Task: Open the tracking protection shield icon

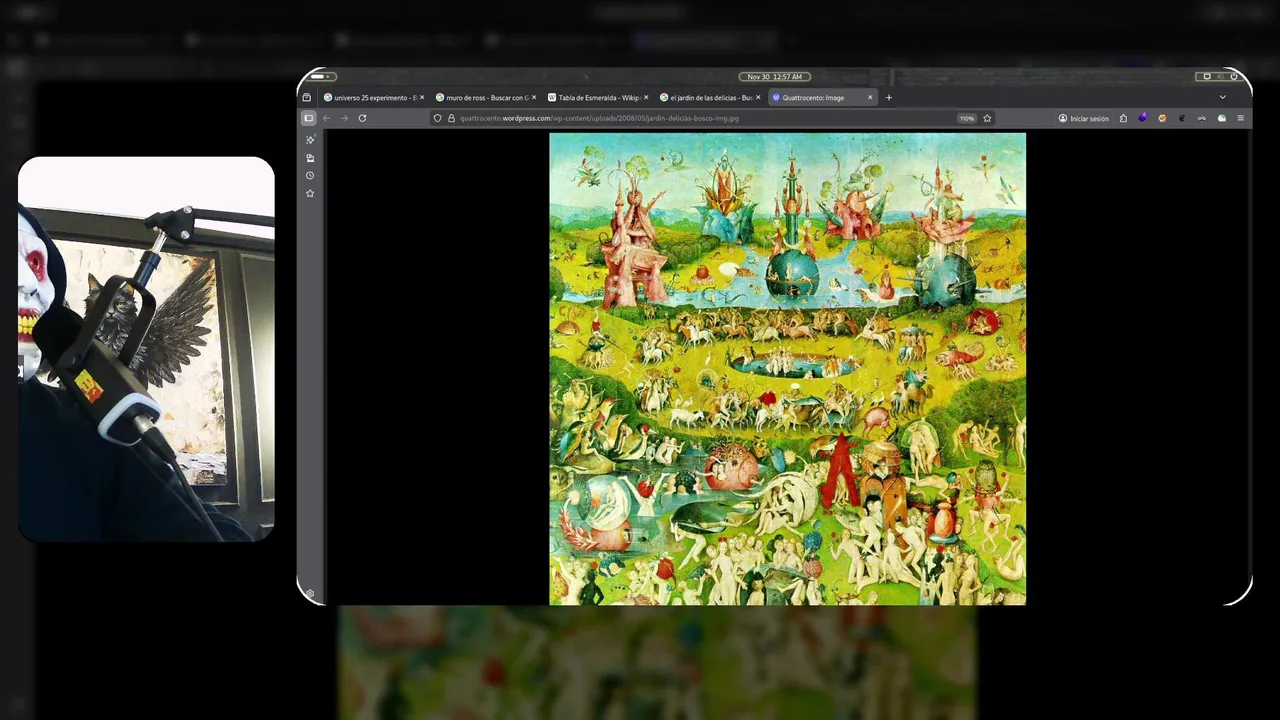Action: point(437,118)
